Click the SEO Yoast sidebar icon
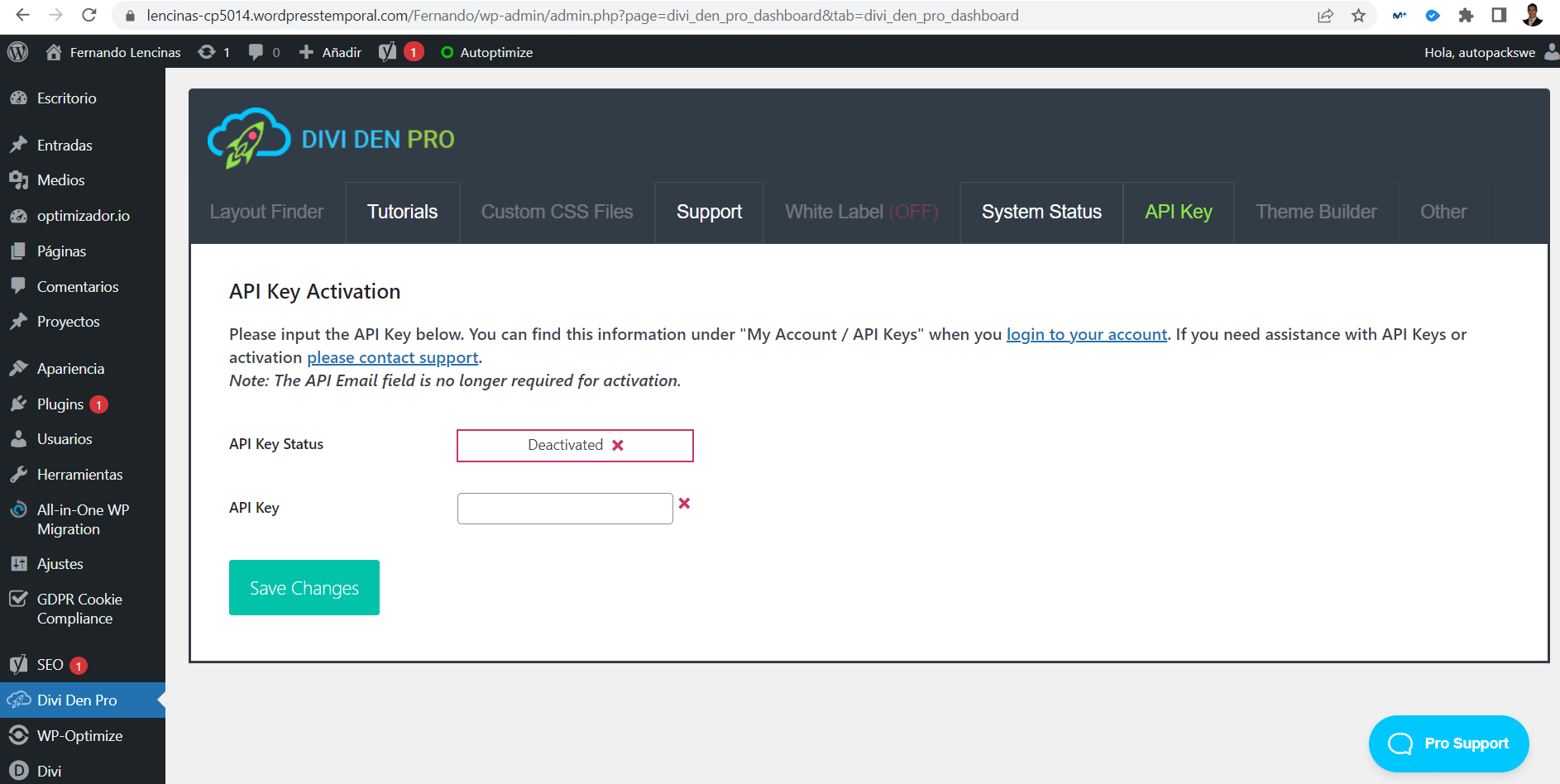This screenshot has width=1560, height=784. [x=18, y=664]
